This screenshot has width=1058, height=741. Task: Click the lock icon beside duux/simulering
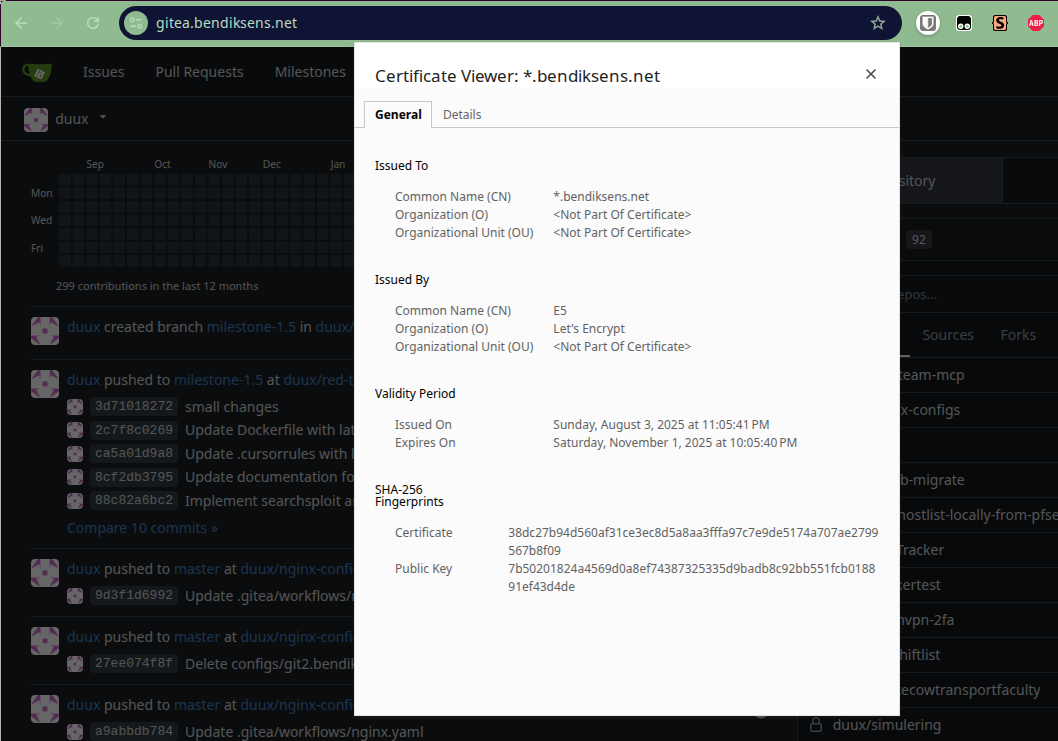[x=816, y=725]
